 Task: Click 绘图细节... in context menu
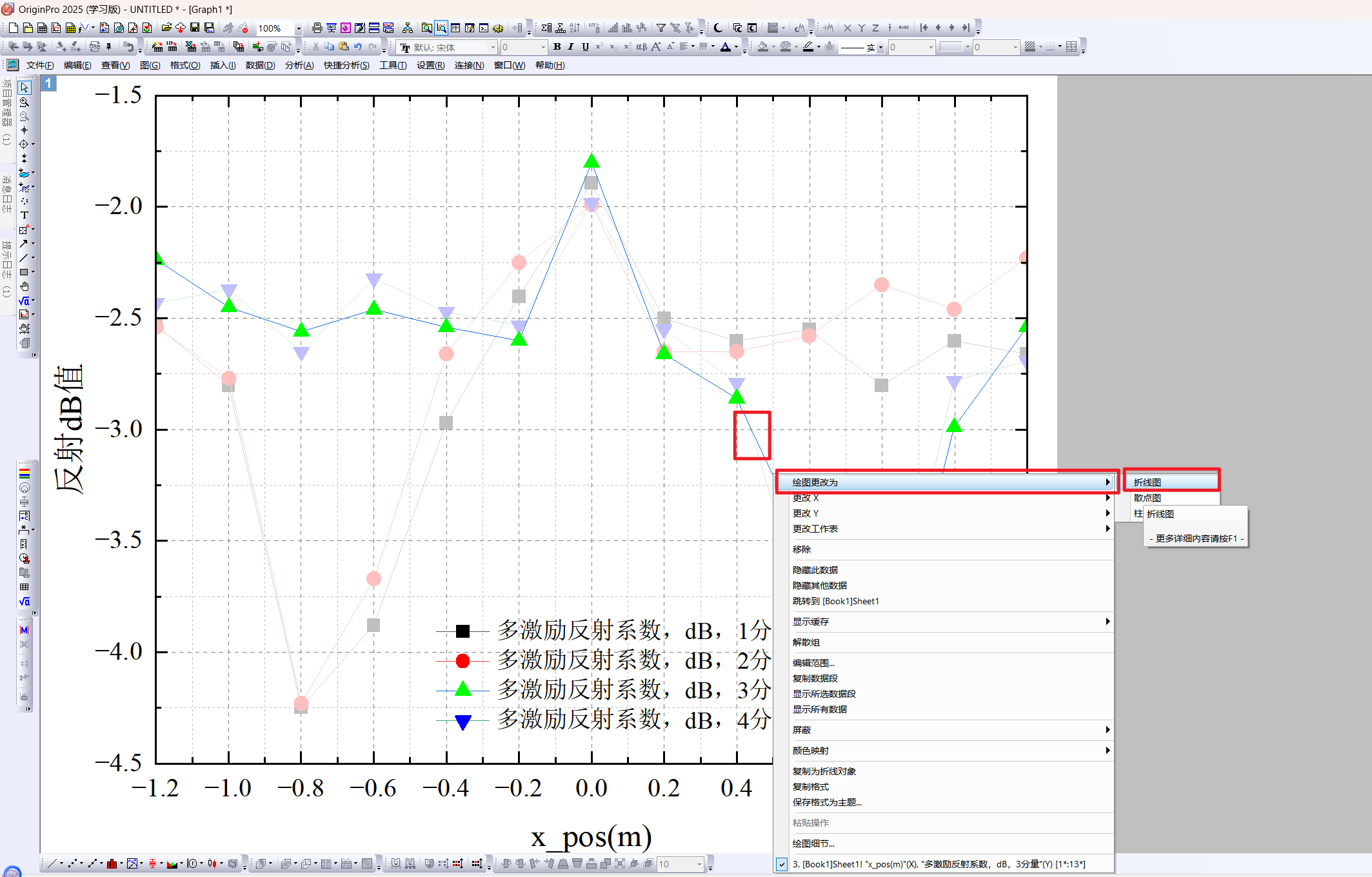(813, 843)
